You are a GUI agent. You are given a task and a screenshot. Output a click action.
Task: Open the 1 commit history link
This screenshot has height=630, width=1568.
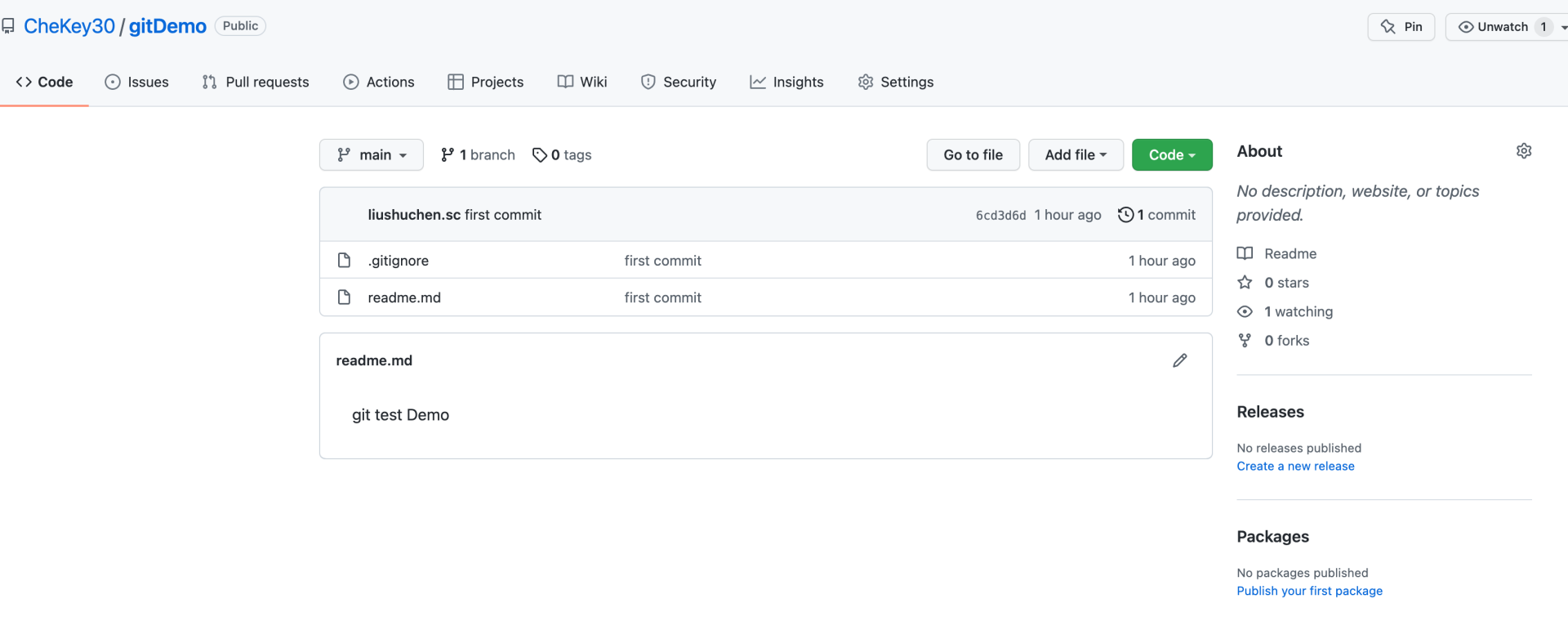pyautogui.click(x=1156, y=215)
